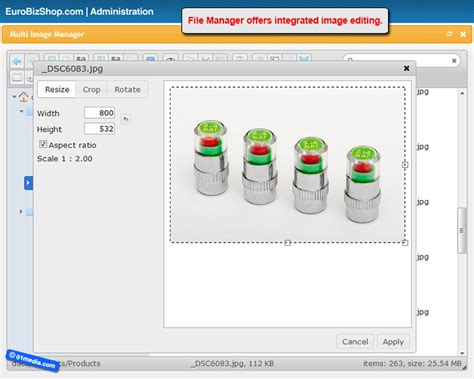Click the Width input field
The height and width of the screenshot is (379, 474).
pyautogui.click(x=99, y=113)
